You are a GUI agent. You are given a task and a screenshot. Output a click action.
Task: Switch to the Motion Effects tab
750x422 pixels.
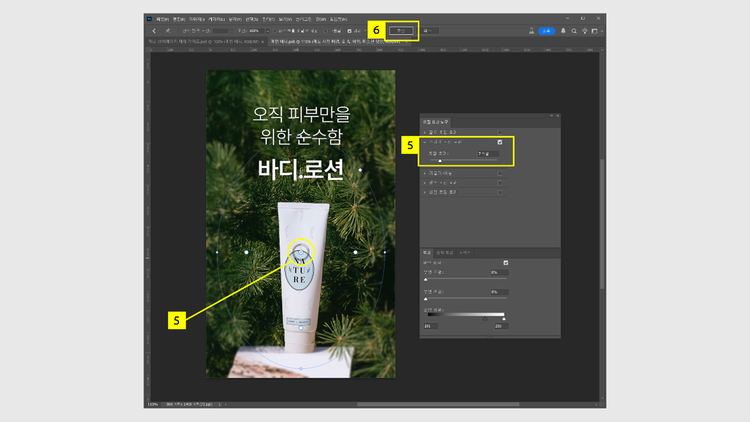point(445,253)
